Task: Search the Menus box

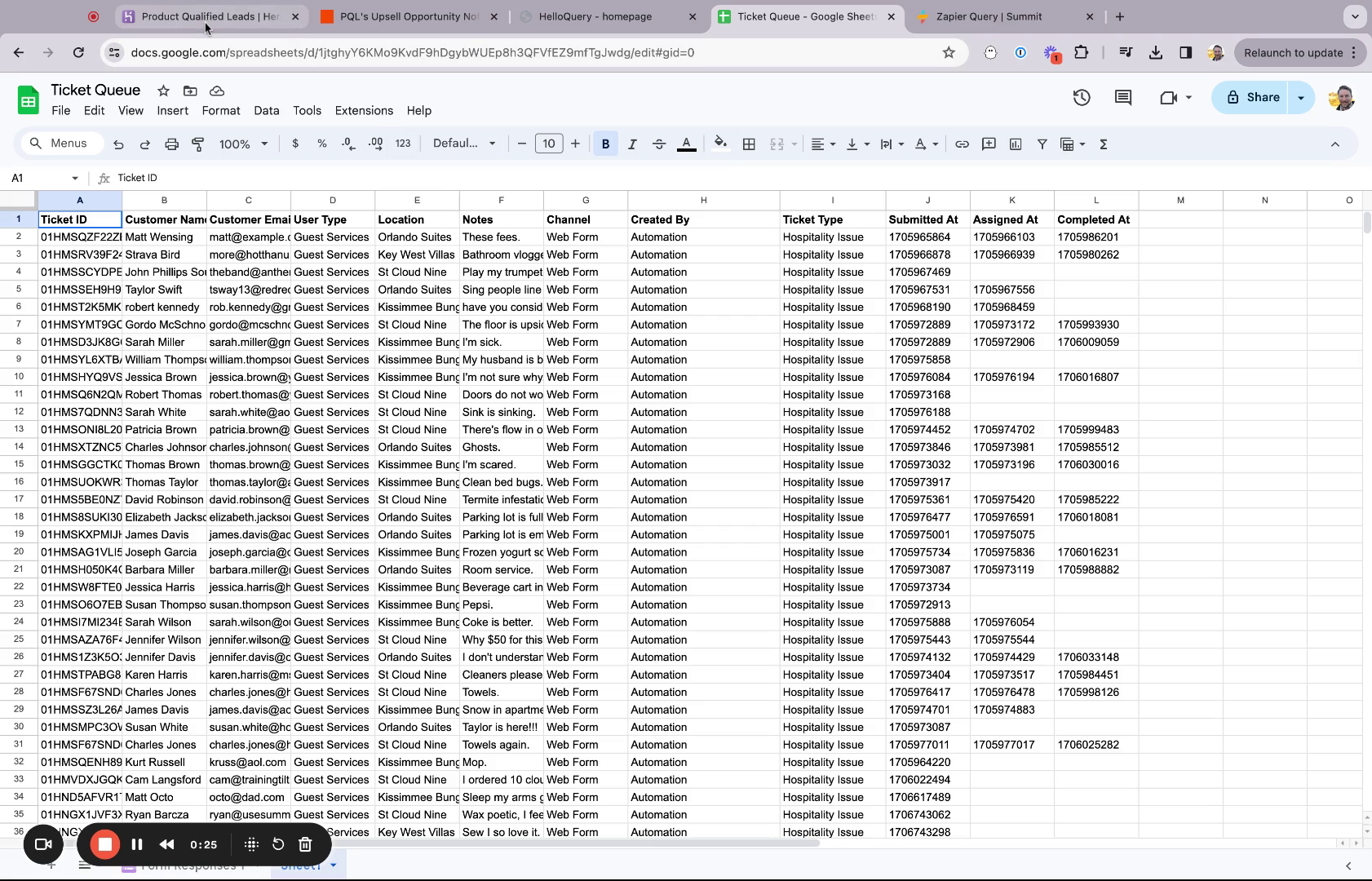Action: point(62,144)
